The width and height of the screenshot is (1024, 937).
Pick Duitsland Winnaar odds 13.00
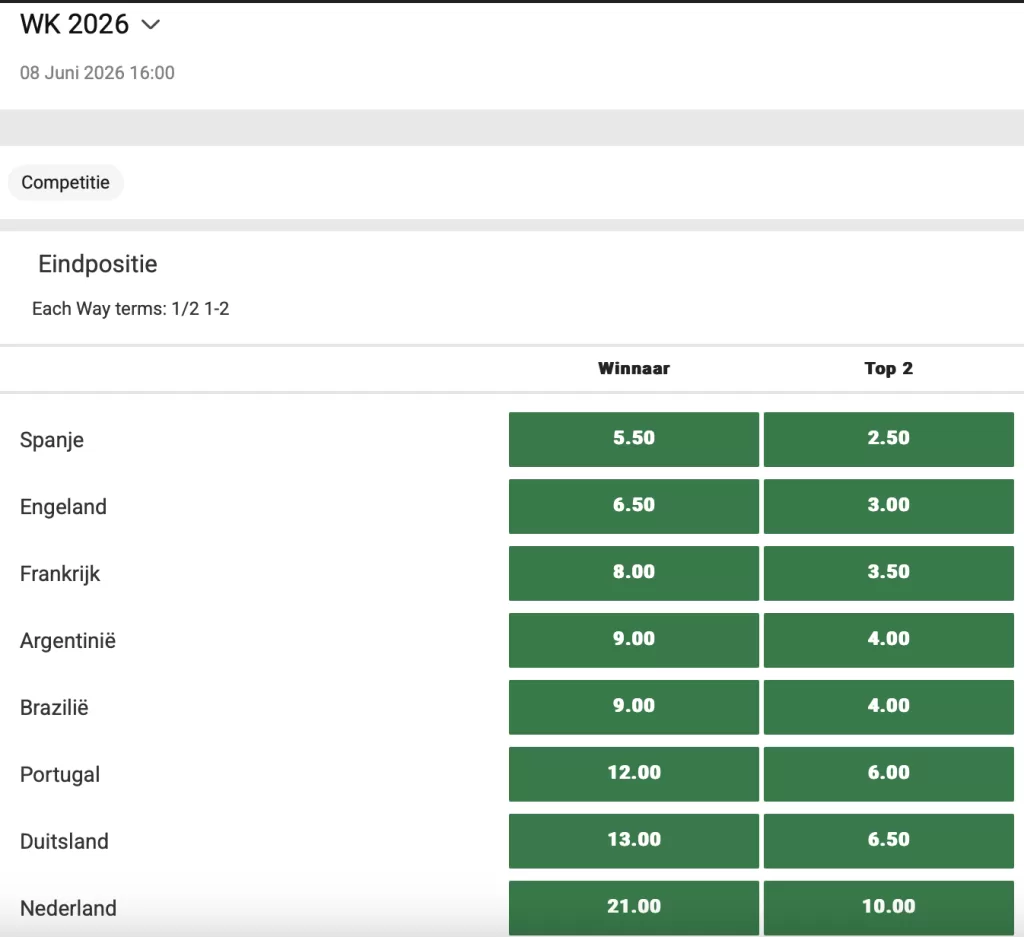[x=633, y=841]
